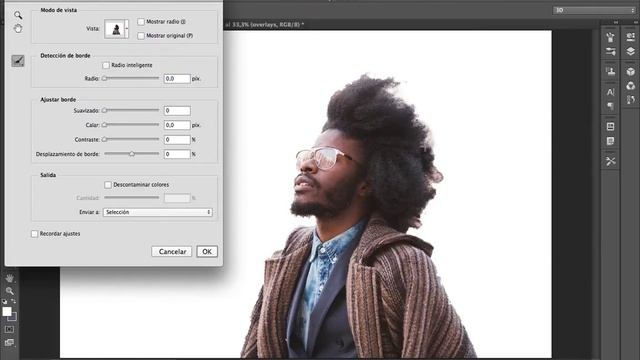Toggle Quick Mask mode icon
The image size is (640, 360).
(x=9, y=329)
